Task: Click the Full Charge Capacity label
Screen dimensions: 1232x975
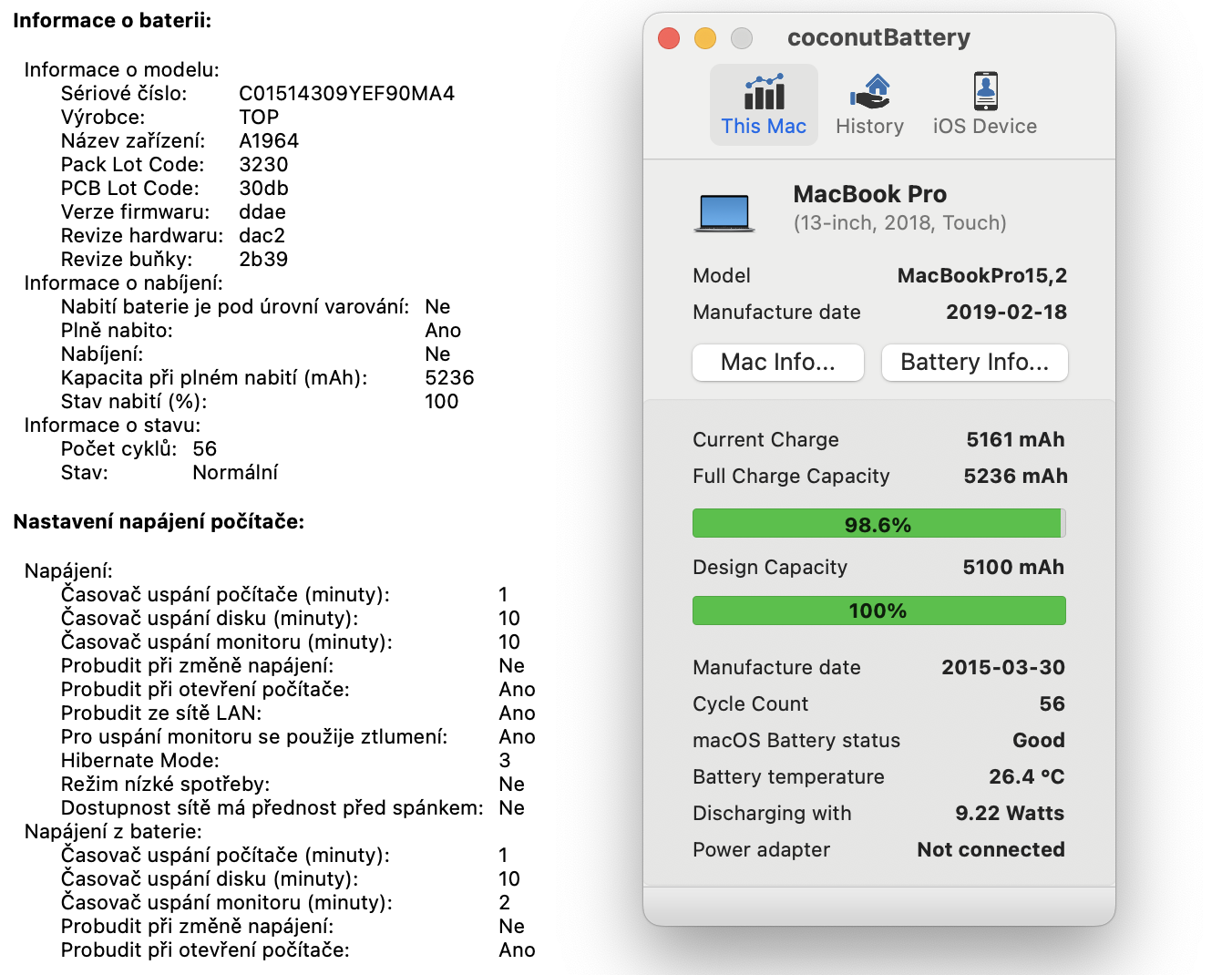Action: click(791, 477)
